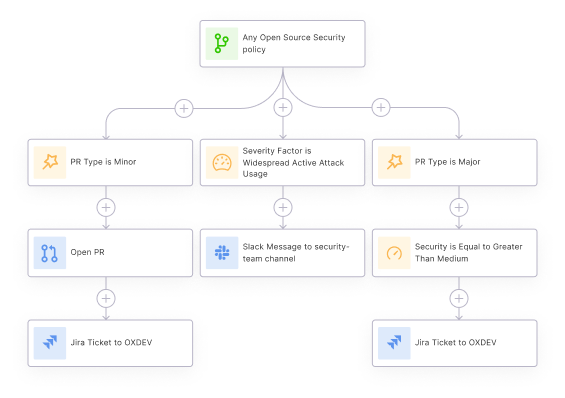
Task: Click the Slack logo icon
Action: click(222, 253)
